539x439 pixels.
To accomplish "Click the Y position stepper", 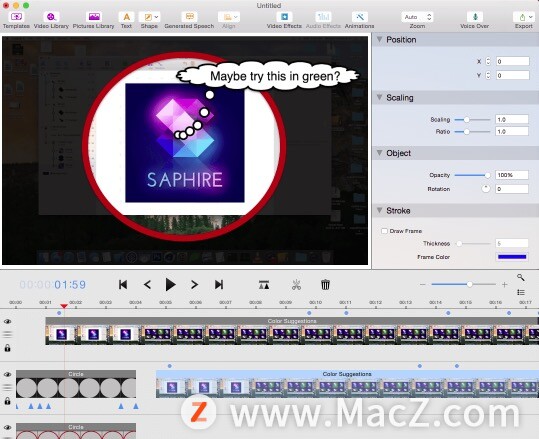I will 488,75.
